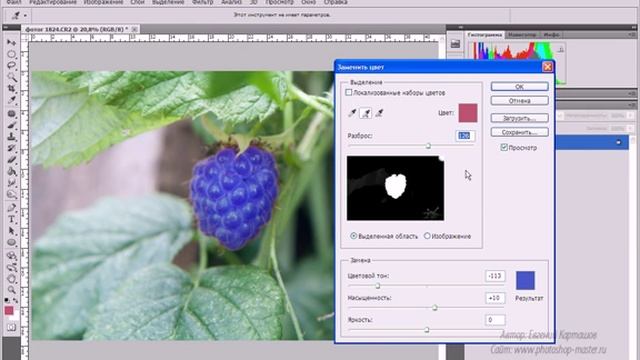This screenshot has height=360, width=640.
Task: Open the layer opacity dropdown arrow
Action: click(631, 116)
